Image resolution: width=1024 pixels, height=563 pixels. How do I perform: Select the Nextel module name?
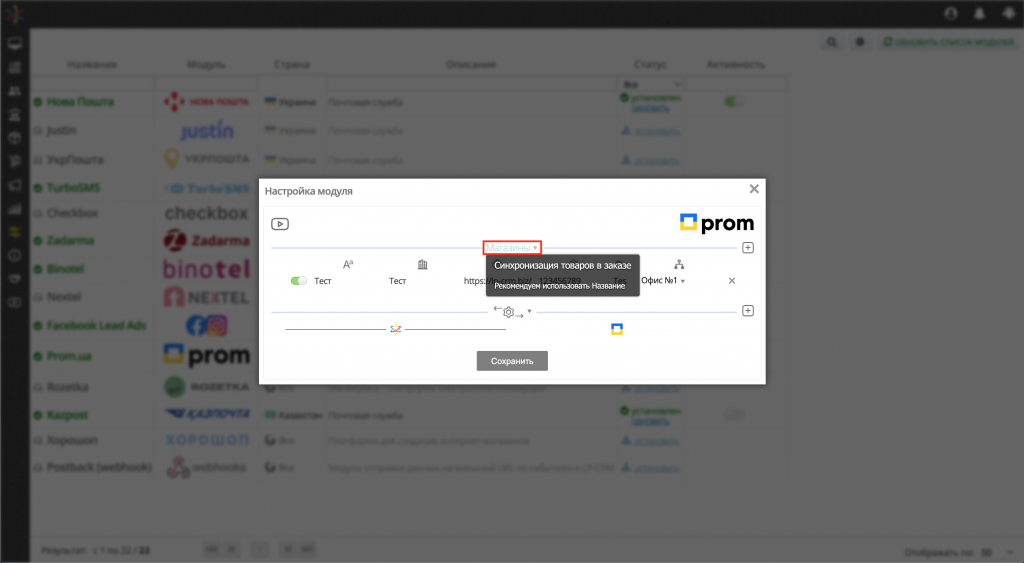coord(64,297)
